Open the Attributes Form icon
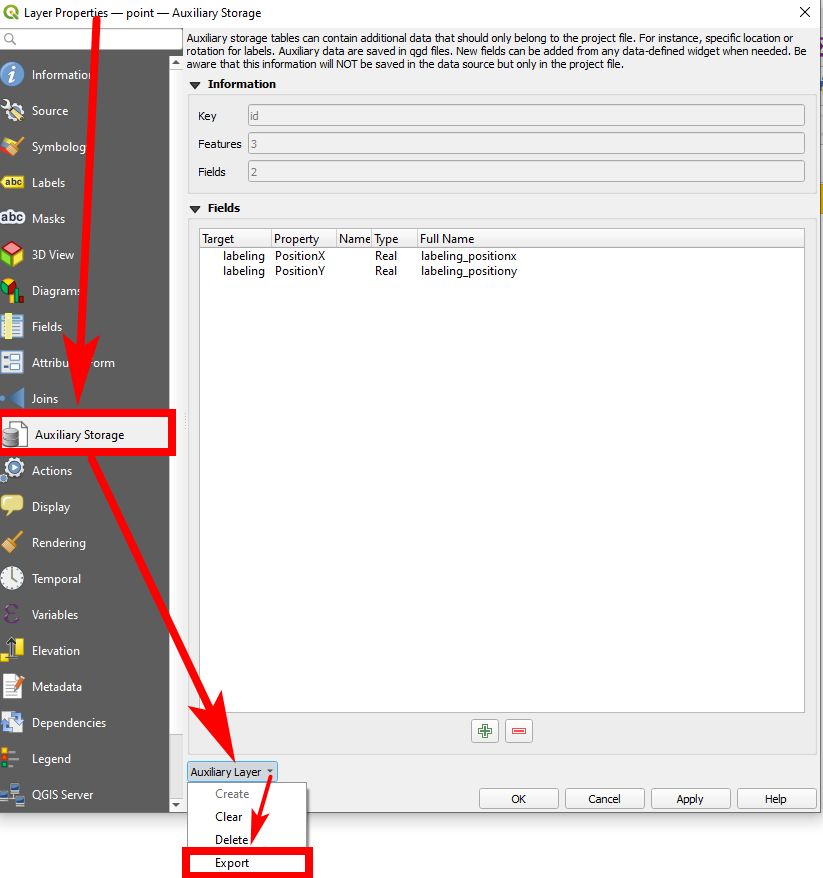 point(12,362)
